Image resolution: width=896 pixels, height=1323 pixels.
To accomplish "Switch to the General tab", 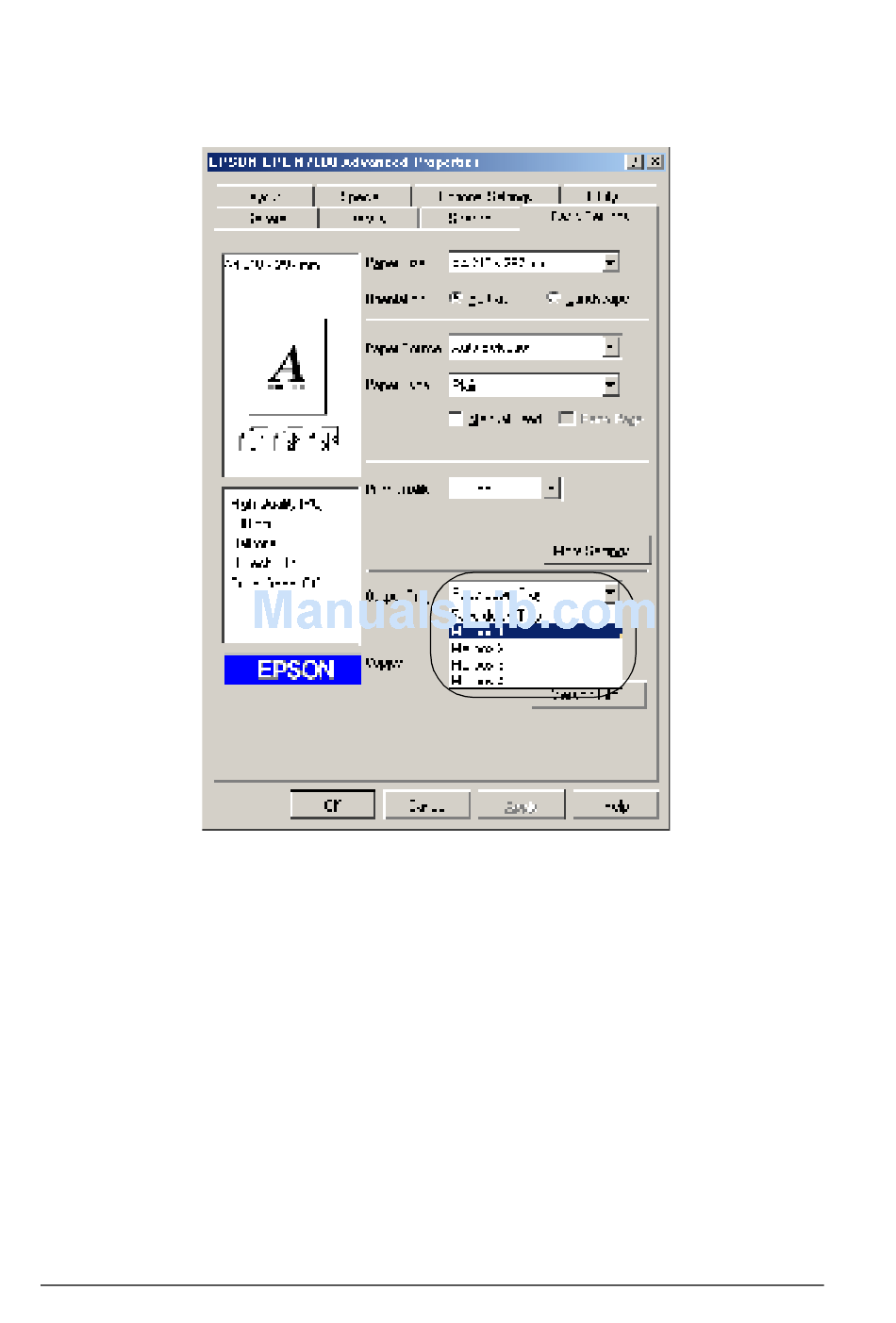I will point(267,218).
